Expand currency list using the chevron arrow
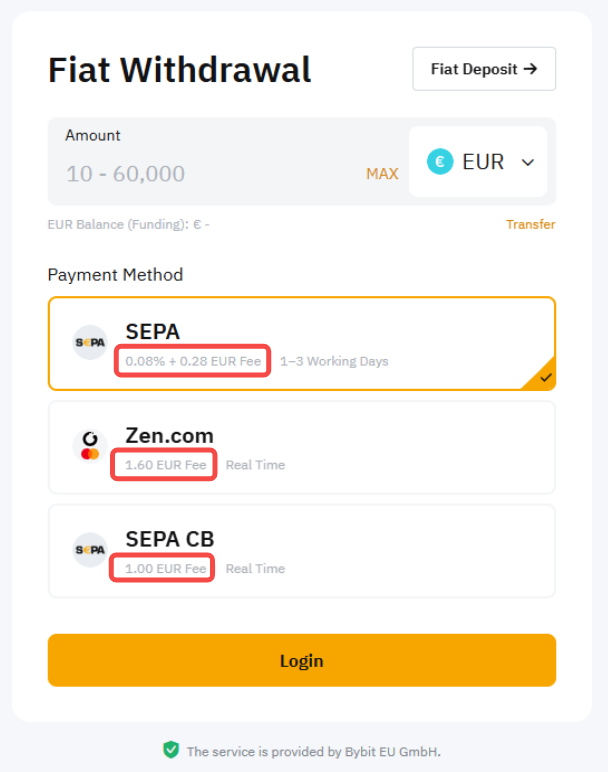The height and width of the screenshot is (772, 608). [528, 163]
